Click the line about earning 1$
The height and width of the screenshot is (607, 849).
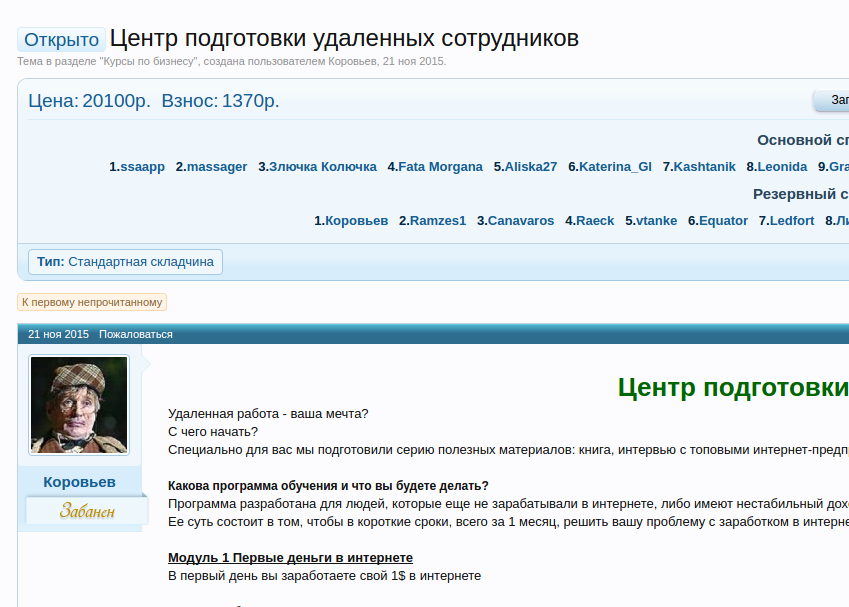(324, 576)
